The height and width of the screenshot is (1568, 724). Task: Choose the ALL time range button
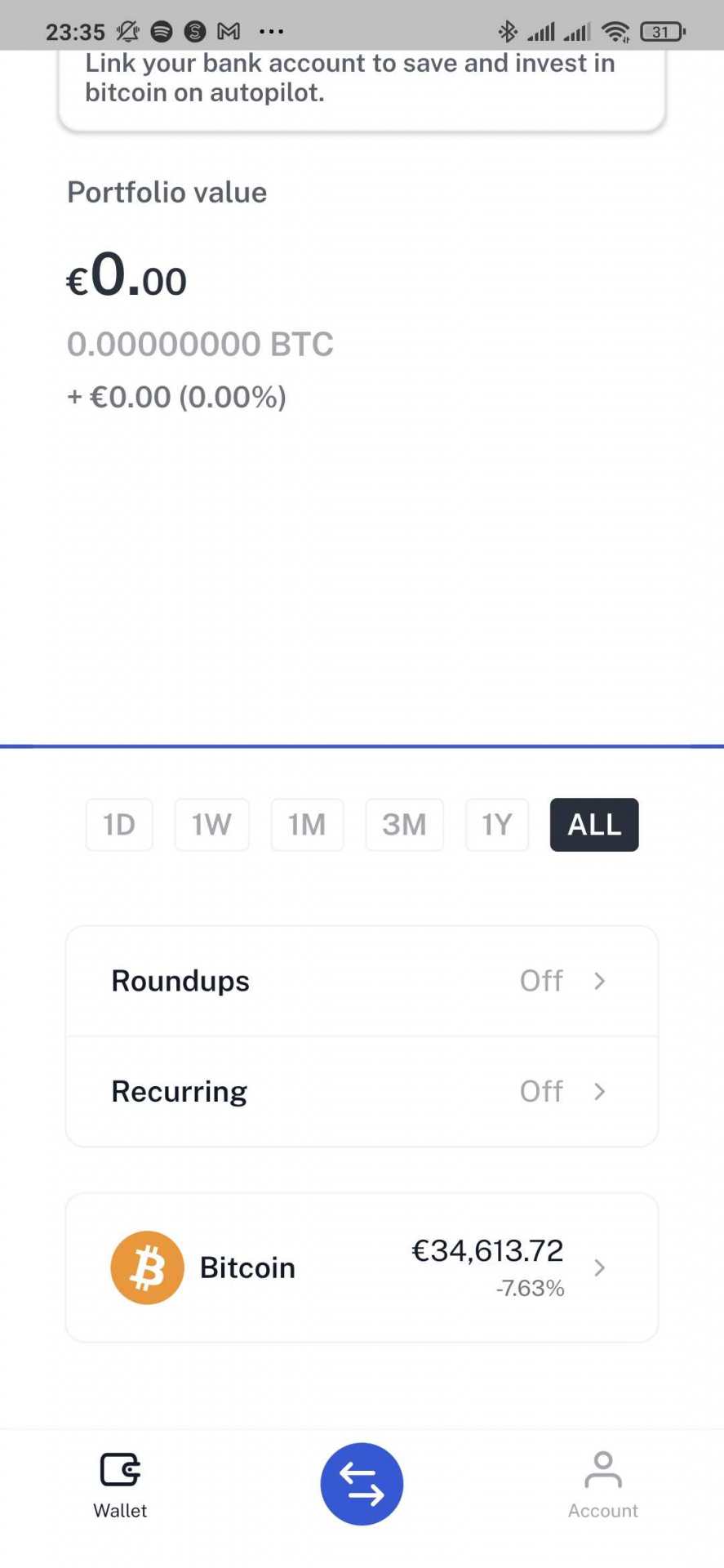[594, 825]
